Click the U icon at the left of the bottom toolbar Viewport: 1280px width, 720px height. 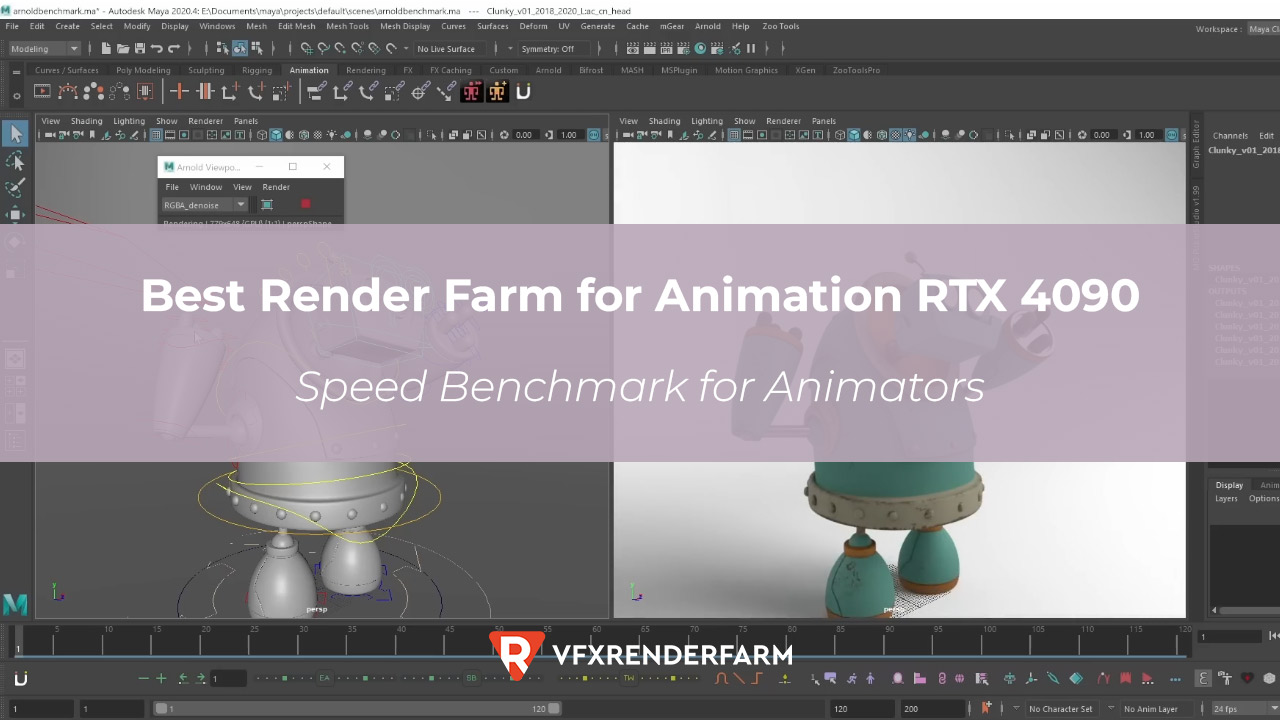click(20, 679)
